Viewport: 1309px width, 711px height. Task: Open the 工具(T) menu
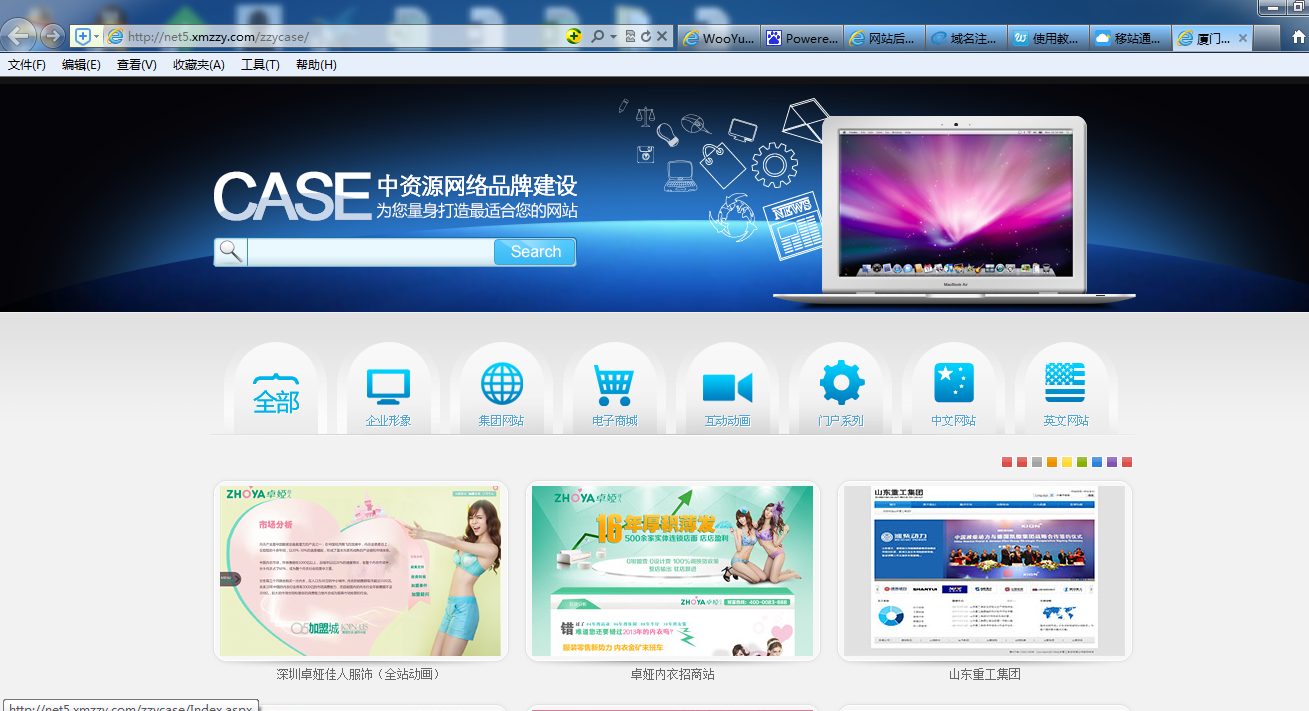[260, 65]
